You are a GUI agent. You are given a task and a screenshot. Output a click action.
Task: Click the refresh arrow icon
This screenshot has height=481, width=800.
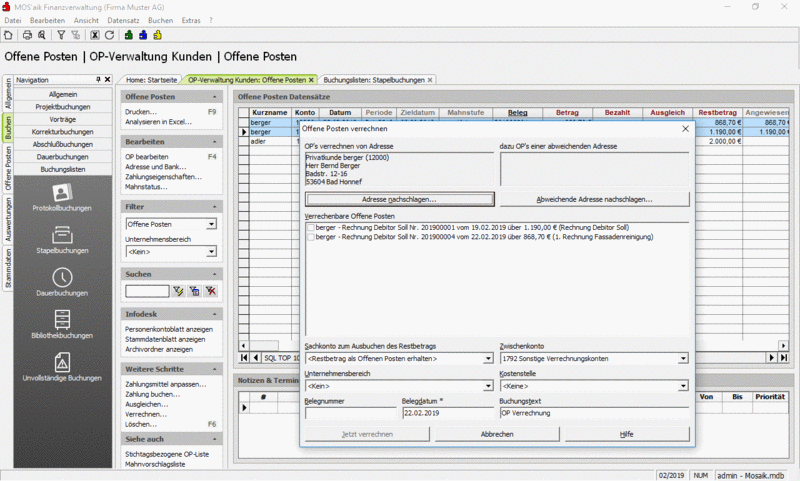click(109, 35)
